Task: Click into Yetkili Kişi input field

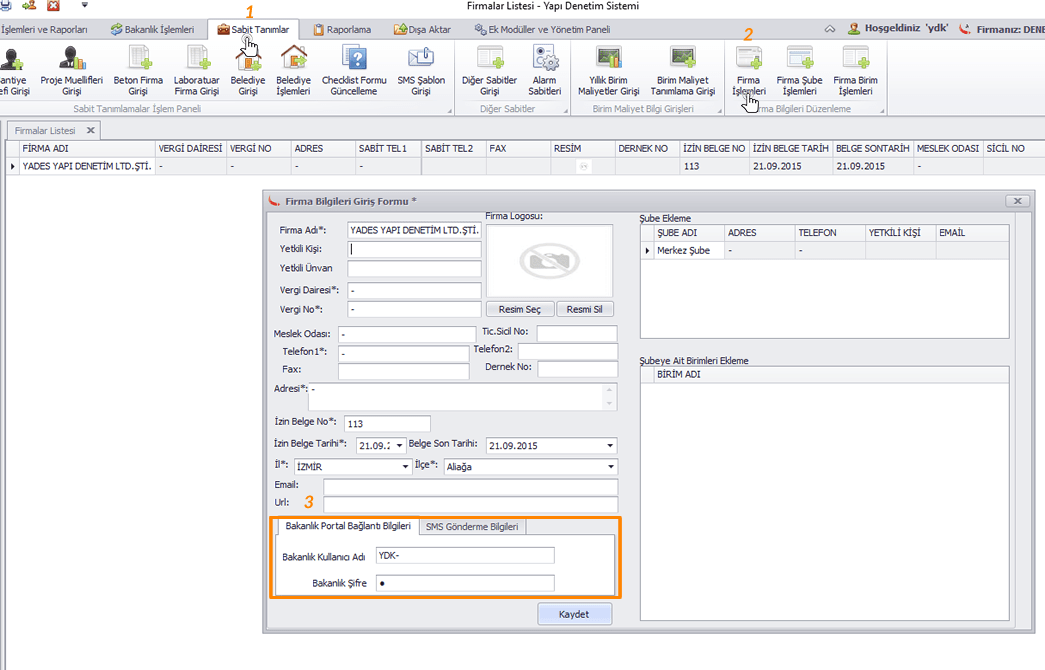Action: coord(415,250)
